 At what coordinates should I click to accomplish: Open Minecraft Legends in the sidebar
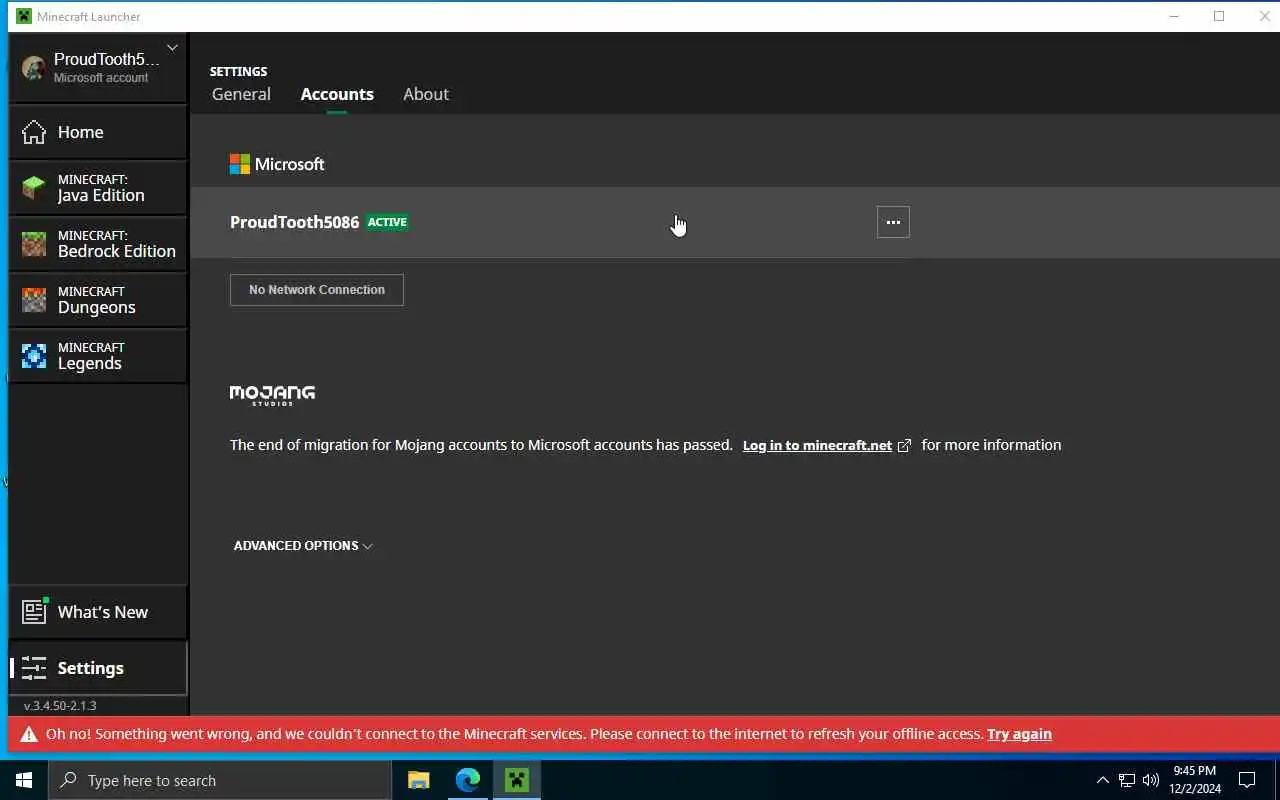(98, 356)
